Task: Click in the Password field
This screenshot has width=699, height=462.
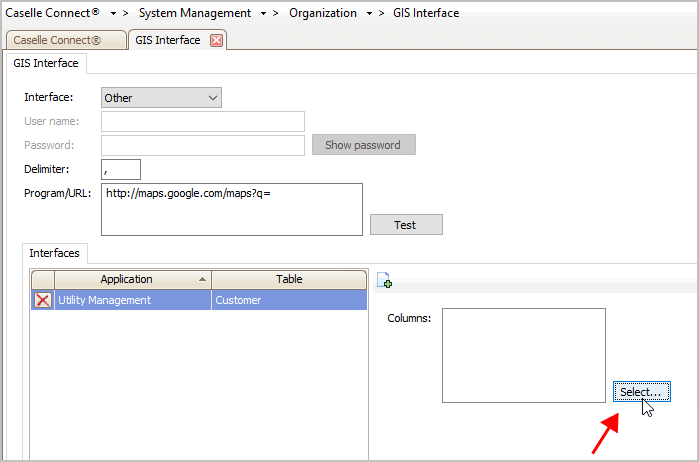Action: click(203, 145)
